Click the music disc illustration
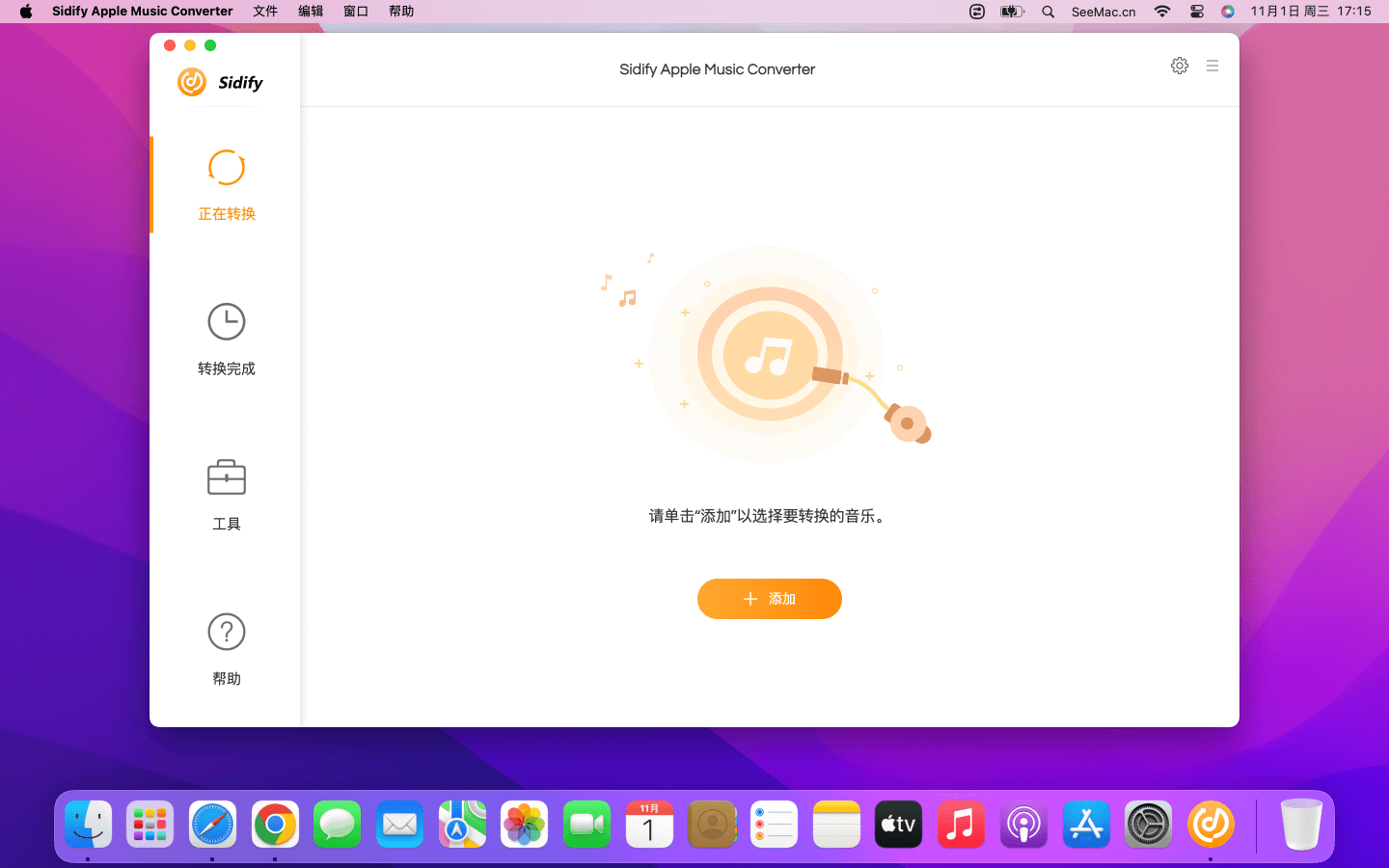Screen dimensions: 1389x868 pos(769,355)
